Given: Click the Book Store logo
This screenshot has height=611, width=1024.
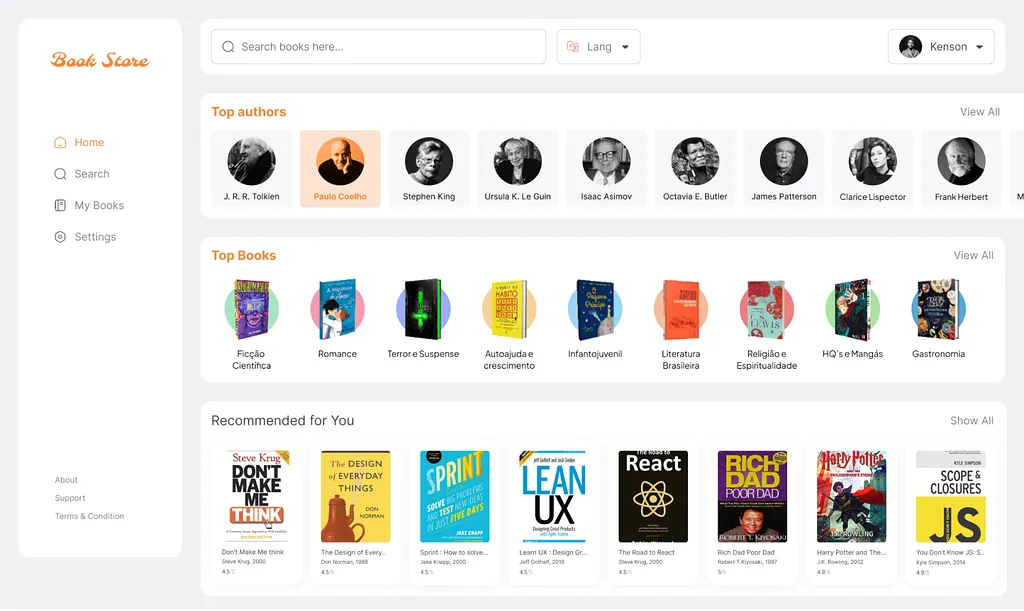Looking at the screenshot, I should point(100,60).
